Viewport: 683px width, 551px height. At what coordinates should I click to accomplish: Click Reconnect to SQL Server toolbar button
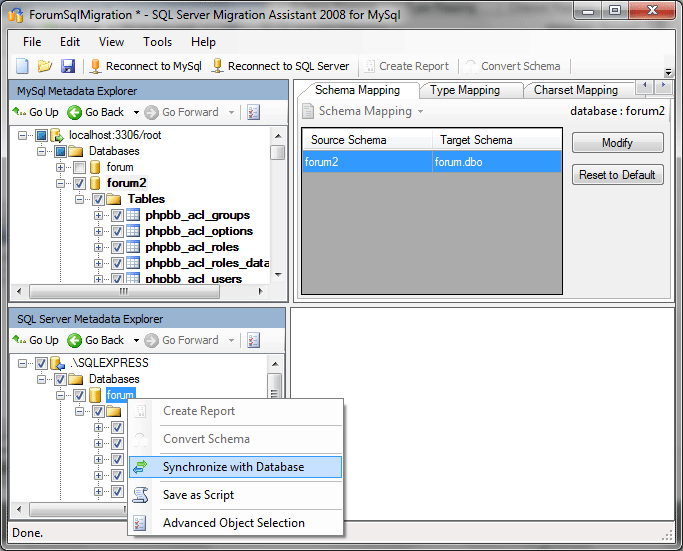click(x=280, y=66)
